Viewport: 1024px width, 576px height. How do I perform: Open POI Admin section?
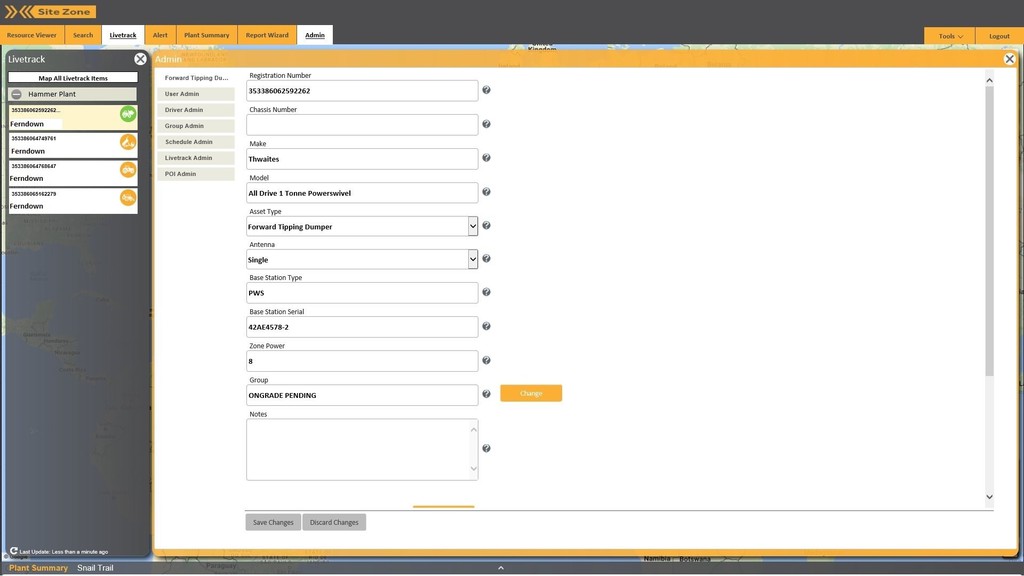[x=196, y=174]
